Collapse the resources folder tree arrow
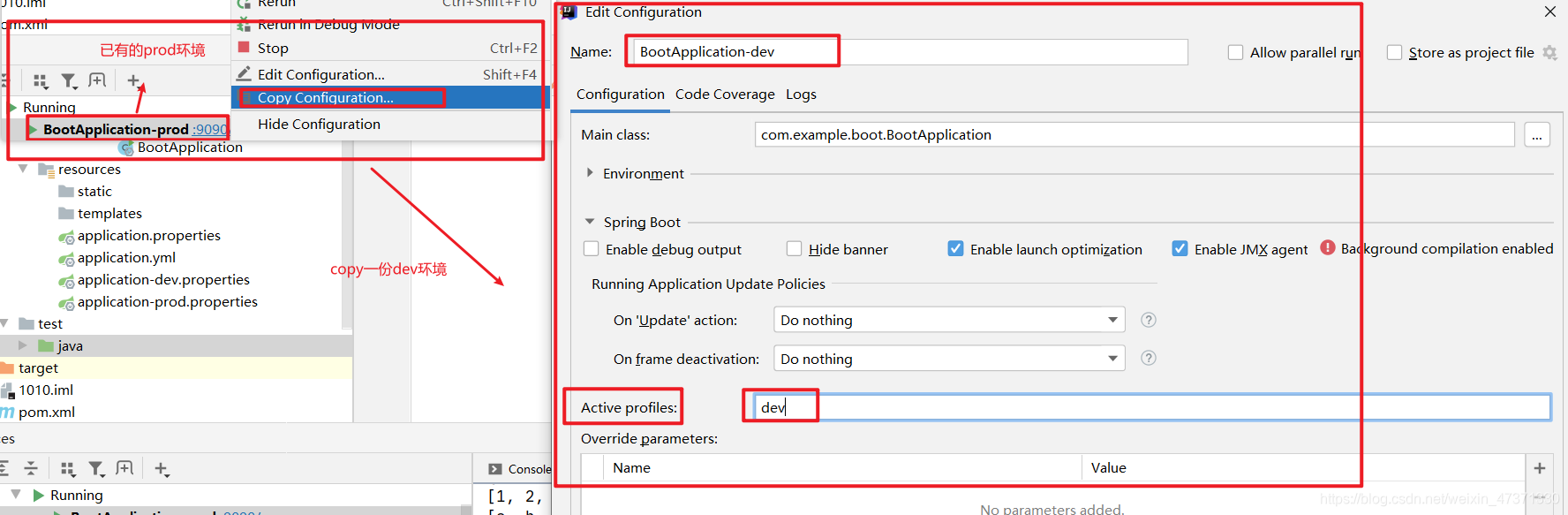Image resolution: width=1568 pixels, height=515 pixels. (23, 169)
